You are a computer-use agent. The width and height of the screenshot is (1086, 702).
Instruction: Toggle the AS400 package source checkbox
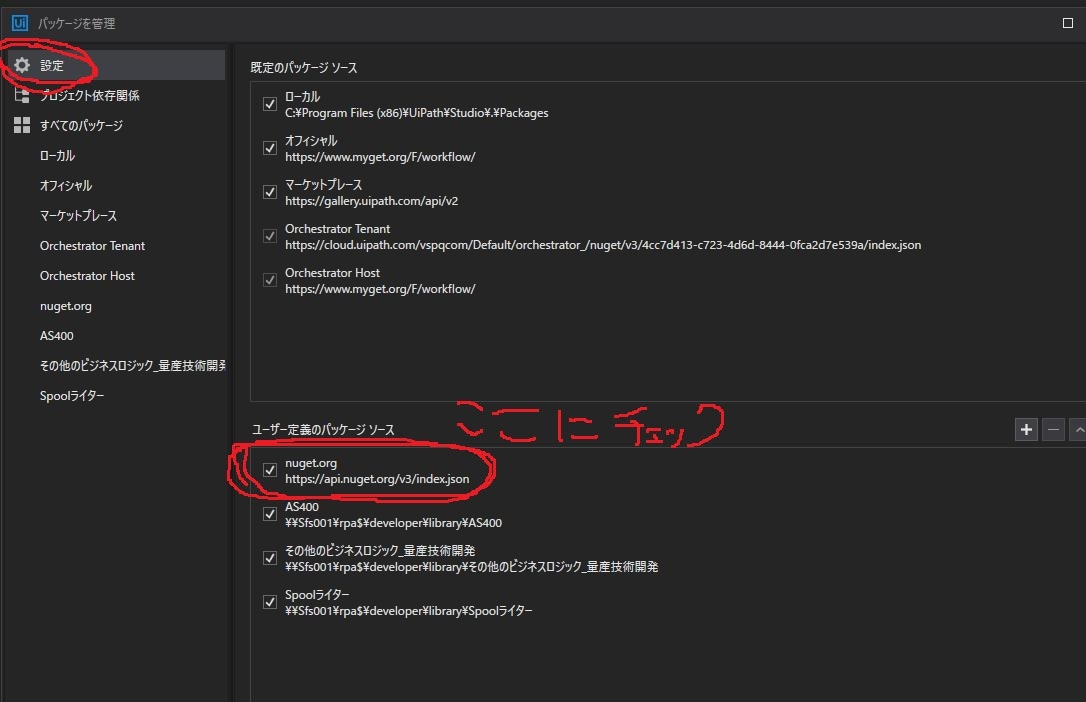269,513
